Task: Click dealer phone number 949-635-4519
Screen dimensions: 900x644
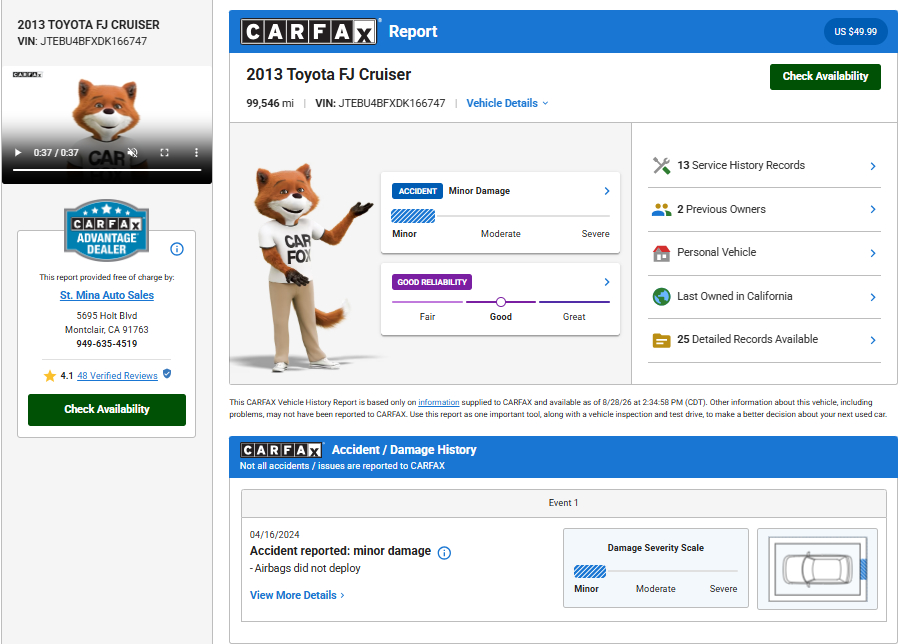Action: click(107, 344)
